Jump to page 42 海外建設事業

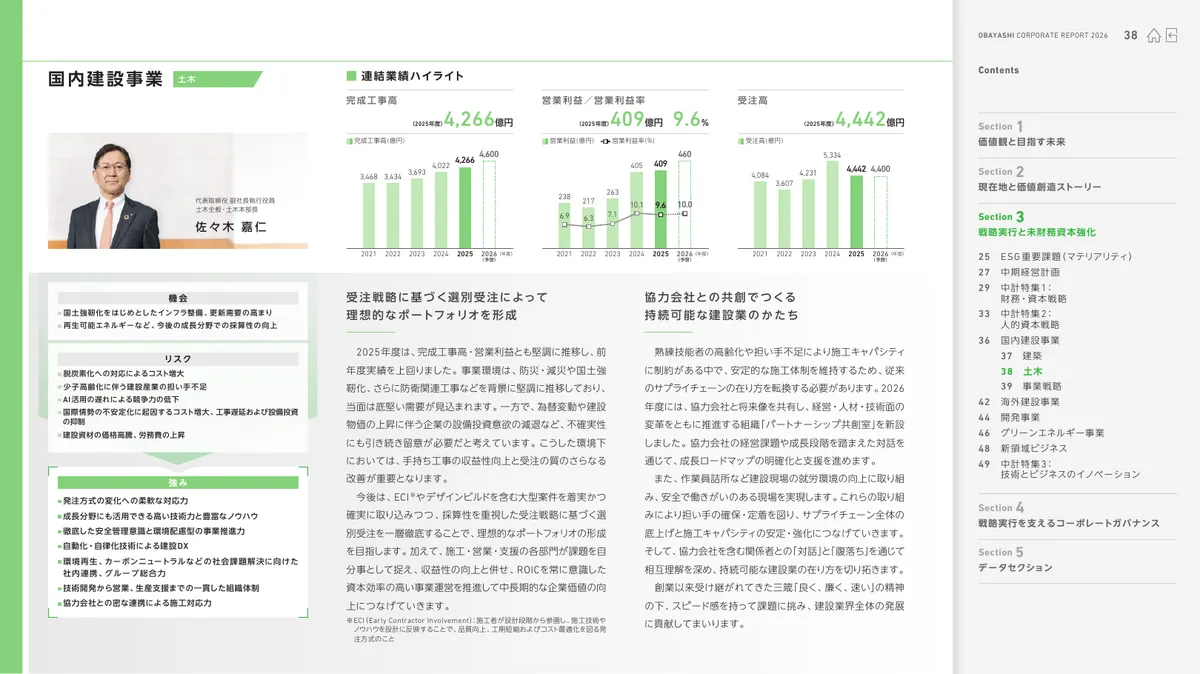click(x=1019, y=401)
